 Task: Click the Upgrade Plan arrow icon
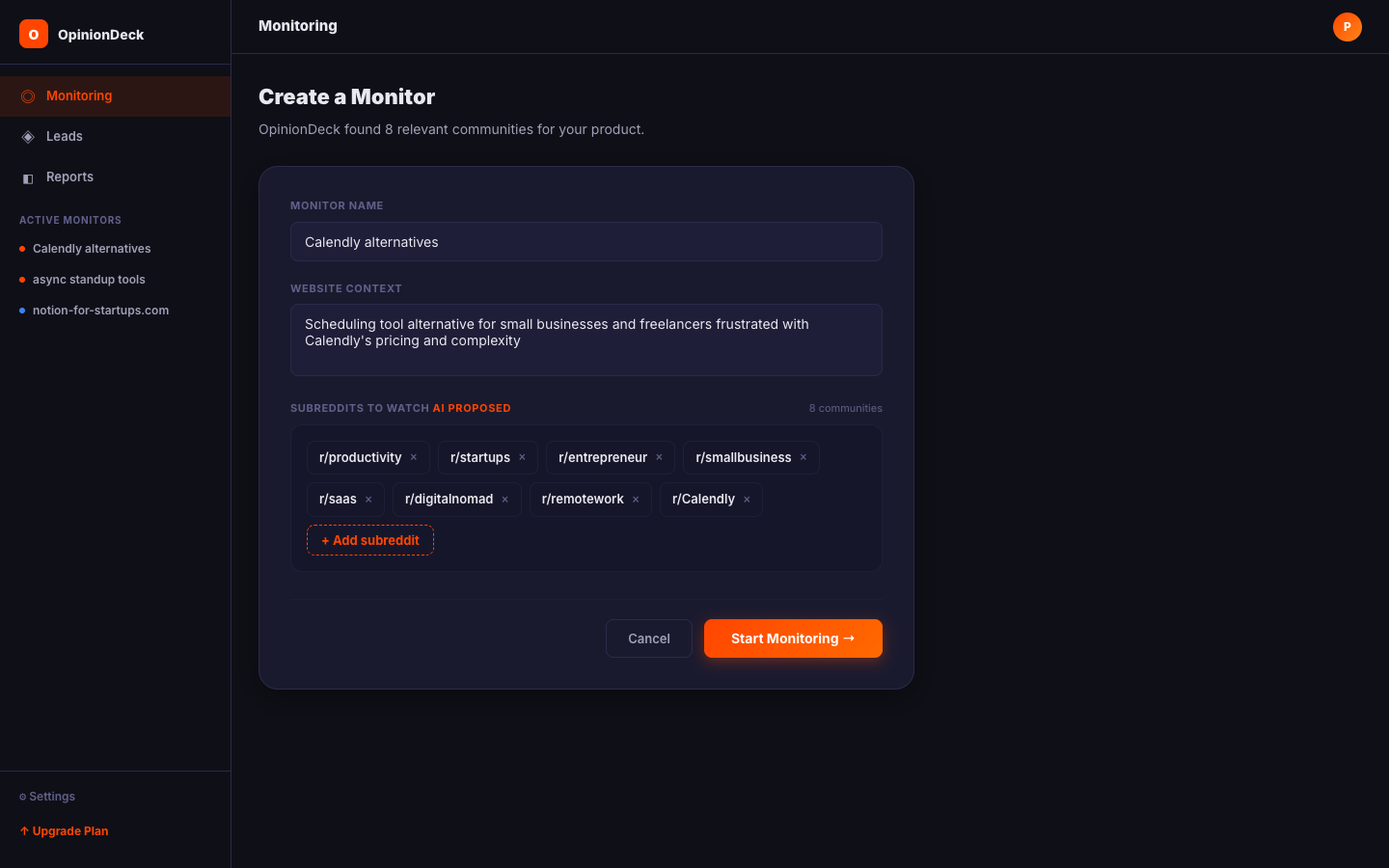click(23, 830)
